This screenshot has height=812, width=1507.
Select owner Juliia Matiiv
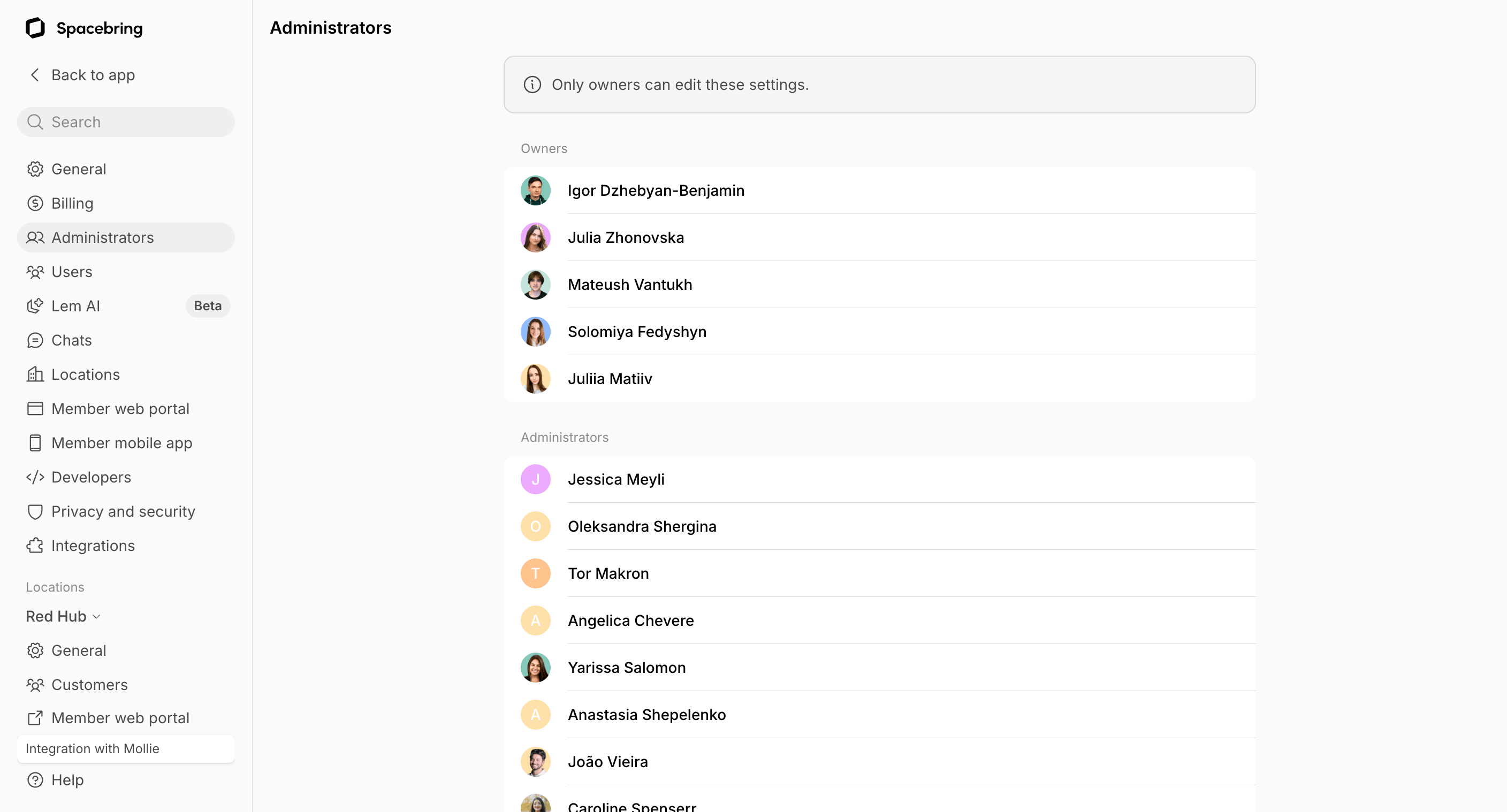point(879,379)
